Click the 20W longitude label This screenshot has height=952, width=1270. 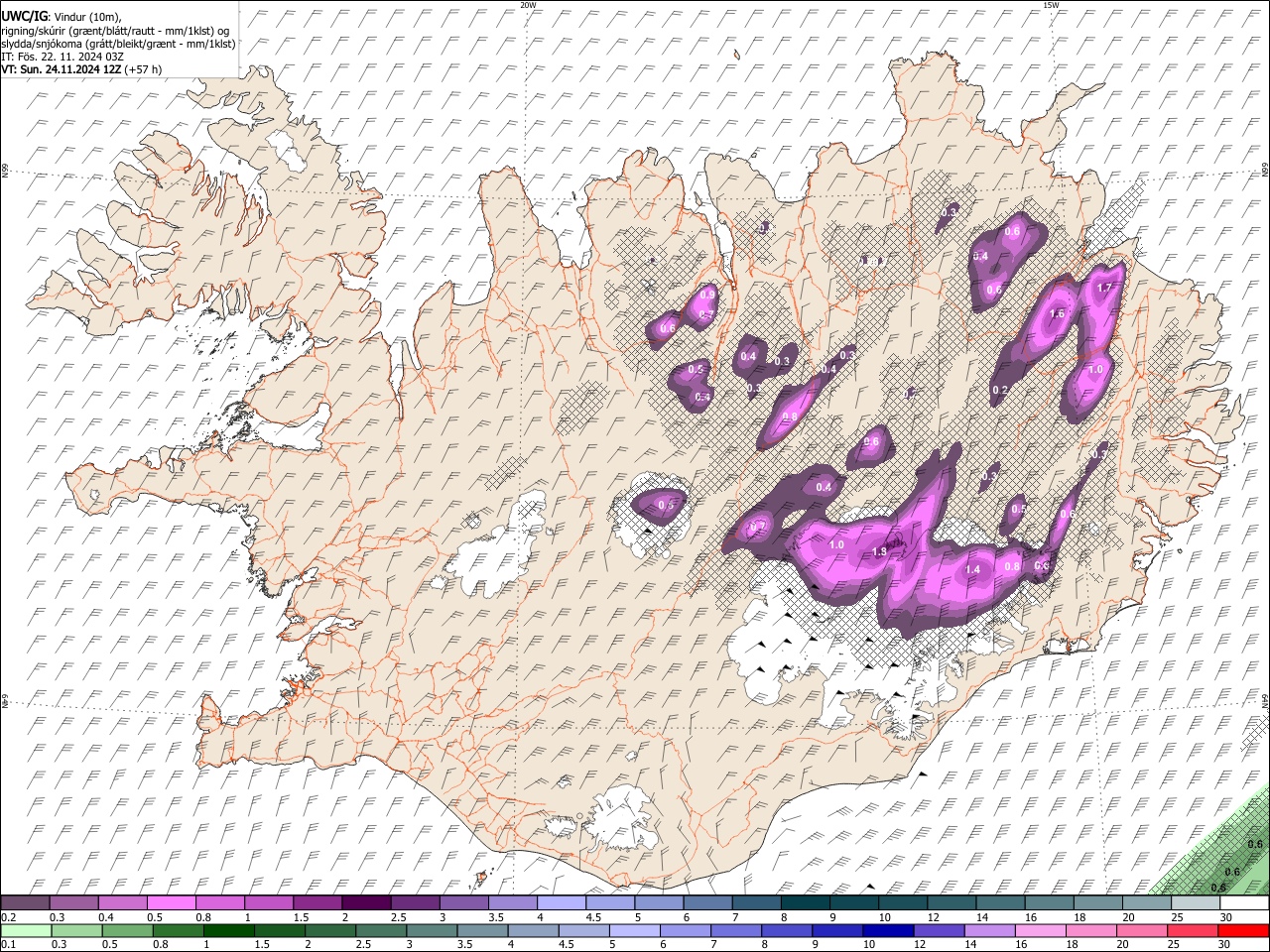(528, 5)
